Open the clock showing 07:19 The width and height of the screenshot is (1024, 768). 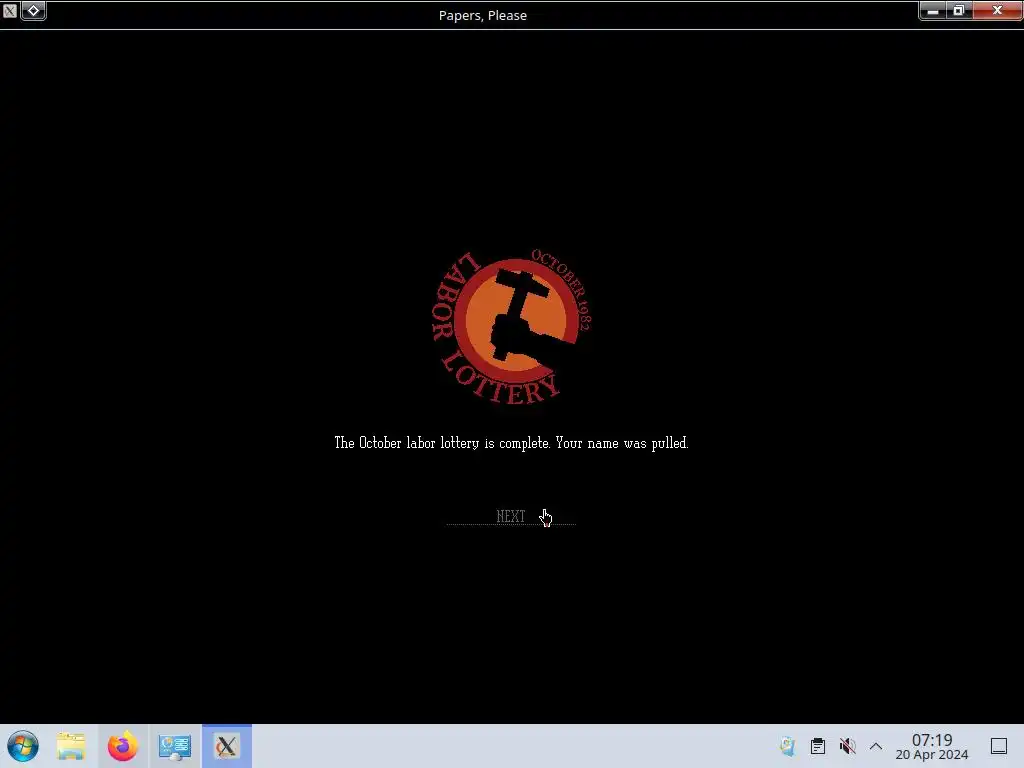pyautogui.click(x=932, y=746)
